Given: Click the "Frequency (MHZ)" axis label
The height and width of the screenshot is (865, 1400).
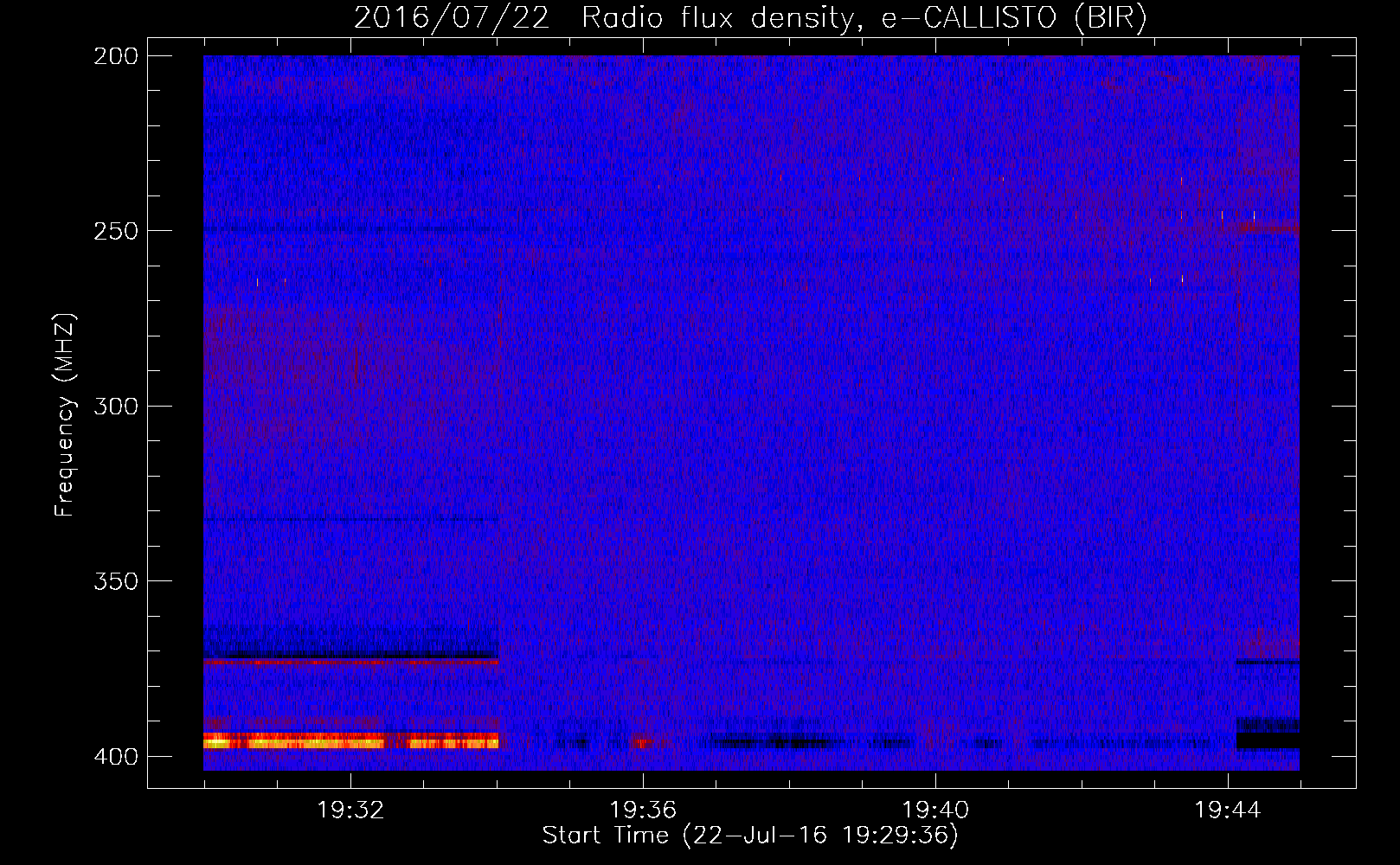Looking at the screenshot, I should (65, 415).
